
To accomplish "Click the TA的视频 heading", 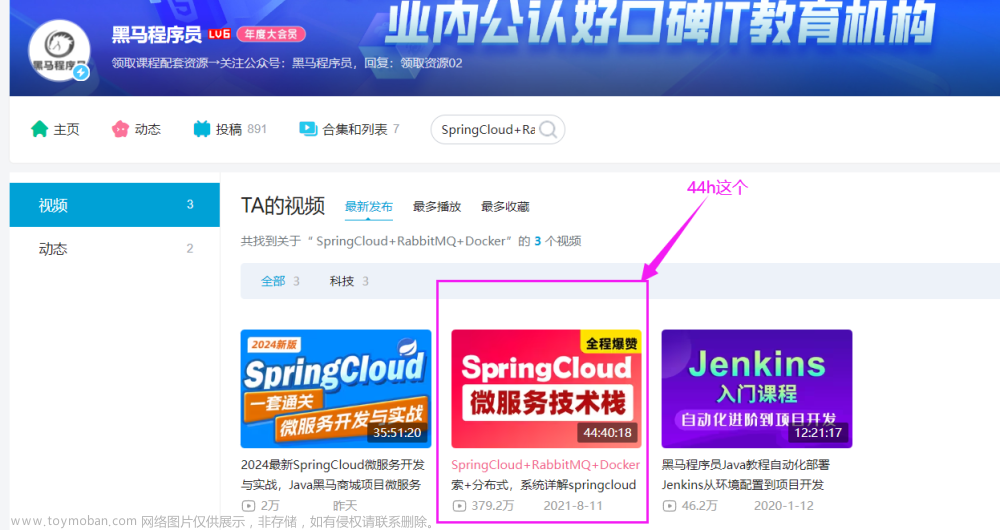I will 283,206.
